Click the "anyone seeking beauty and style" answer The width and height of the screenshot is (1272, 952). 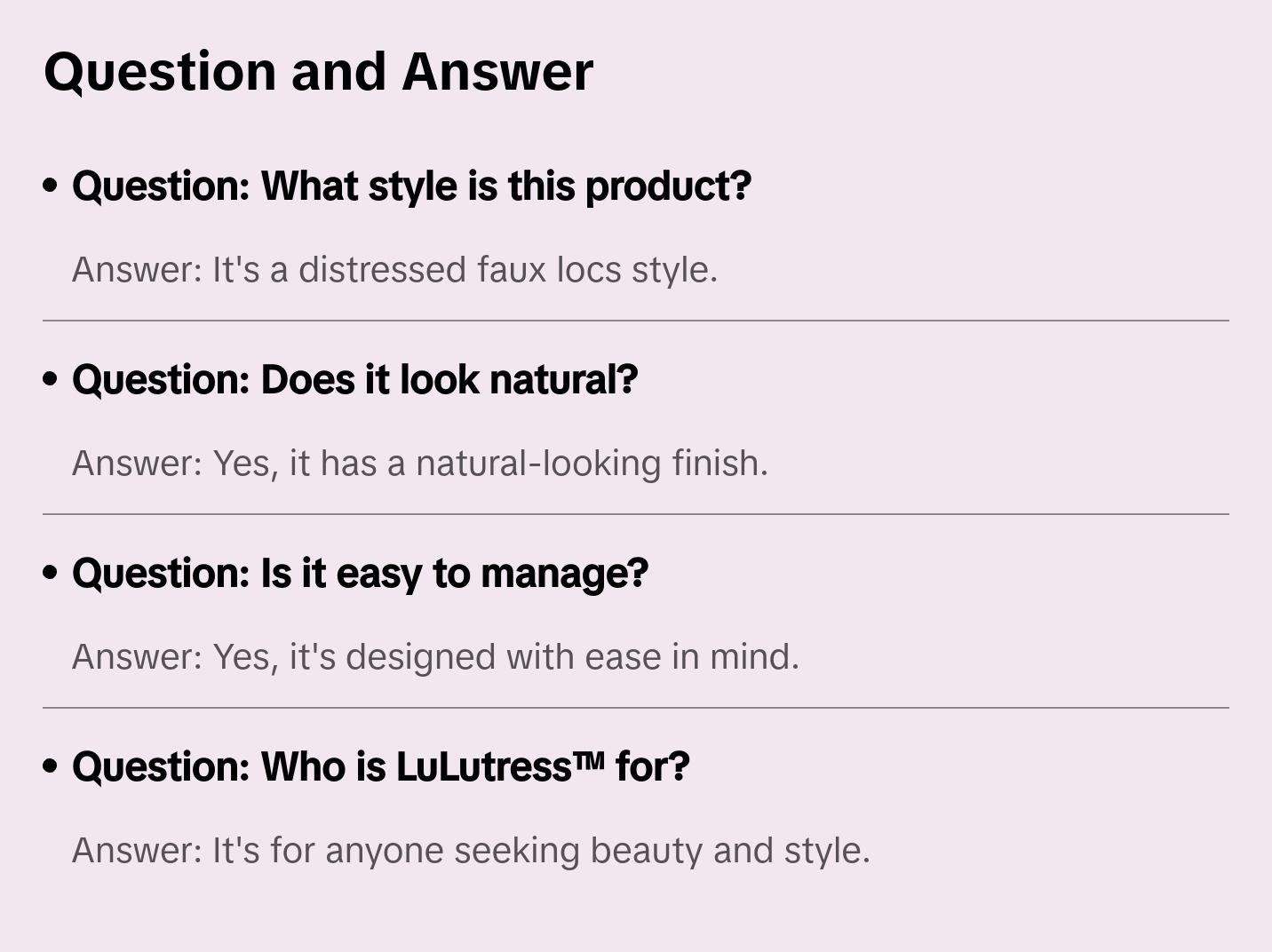[x=471, y=851]
